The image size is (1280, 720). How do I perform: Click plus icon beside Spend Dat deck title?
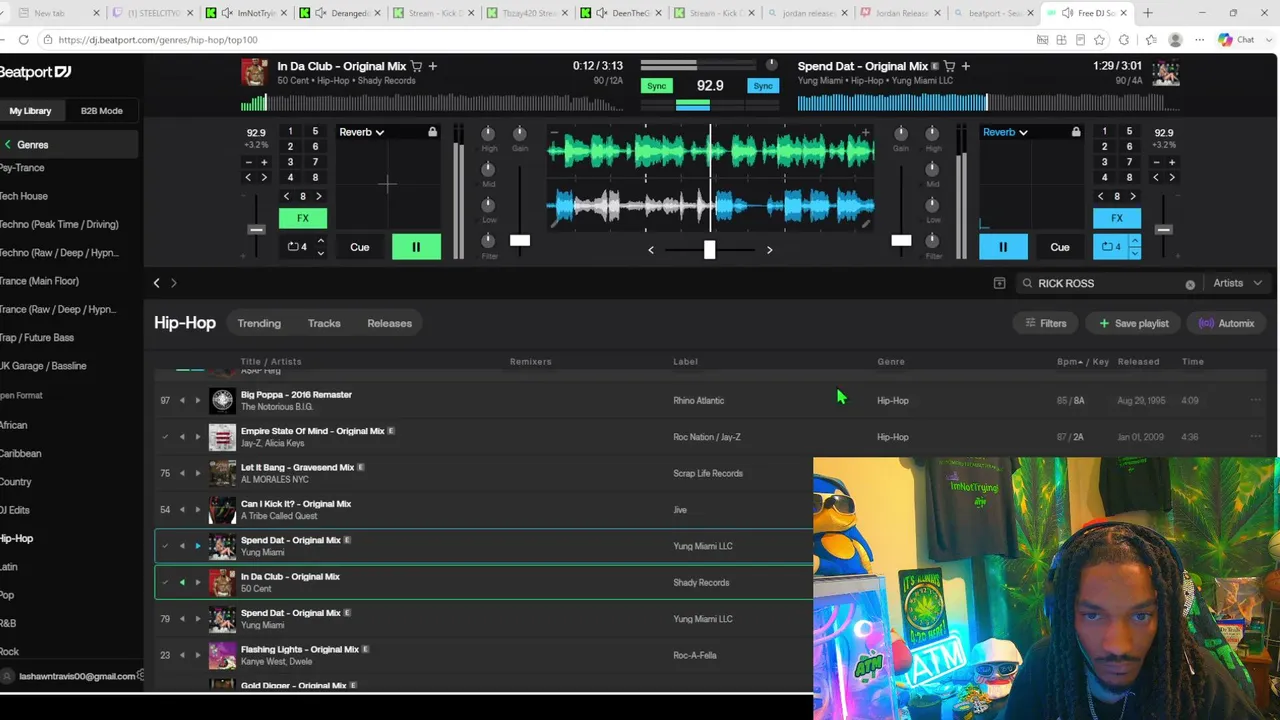coord(965,66)
